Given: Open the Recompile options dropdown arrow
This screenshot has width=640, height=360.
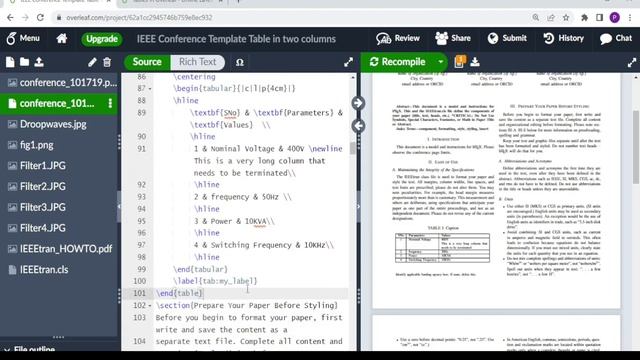Looking at the screenshot, I should pos(440,62).
